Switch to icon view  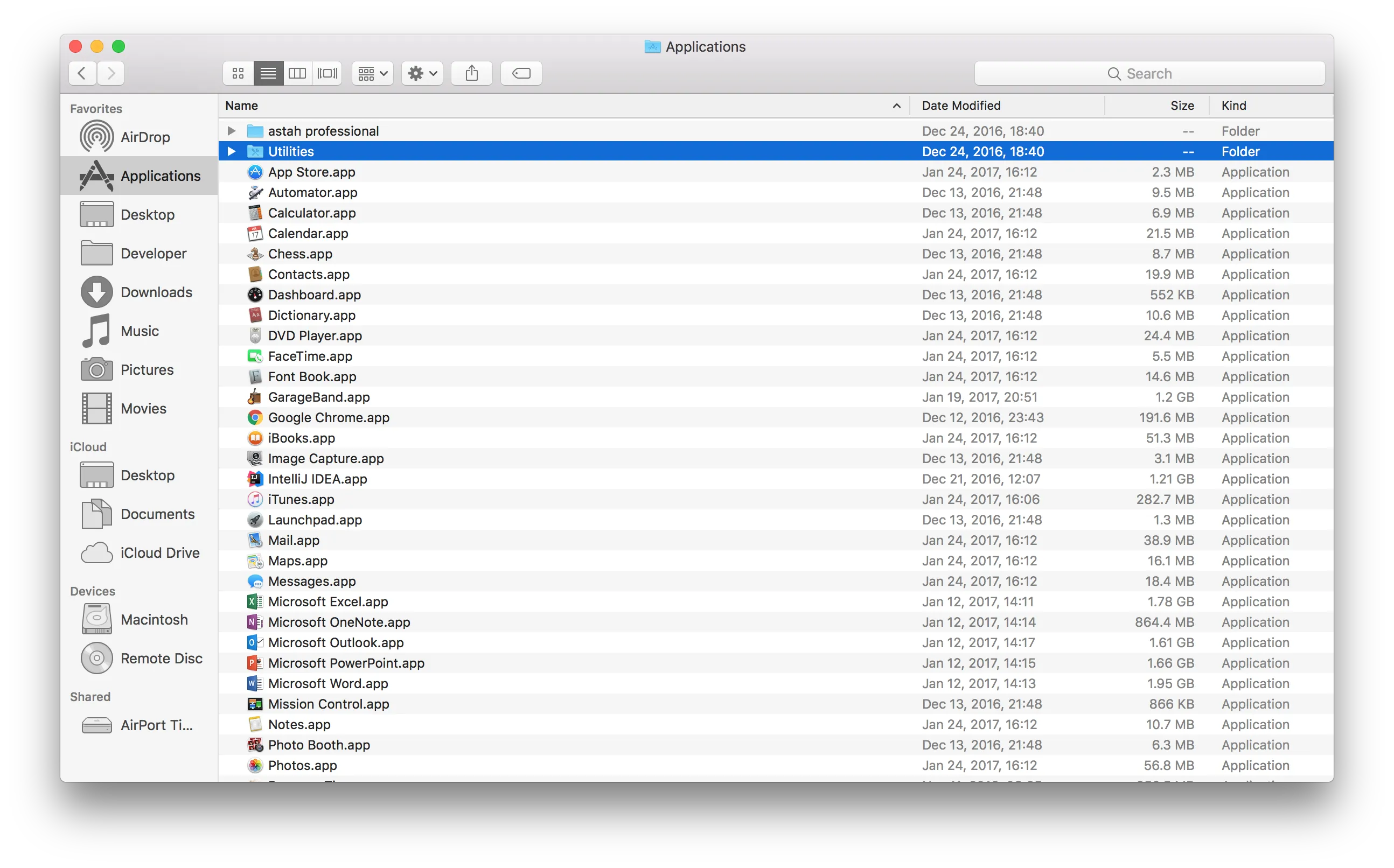pyautogui.click(x=238, y=73)
